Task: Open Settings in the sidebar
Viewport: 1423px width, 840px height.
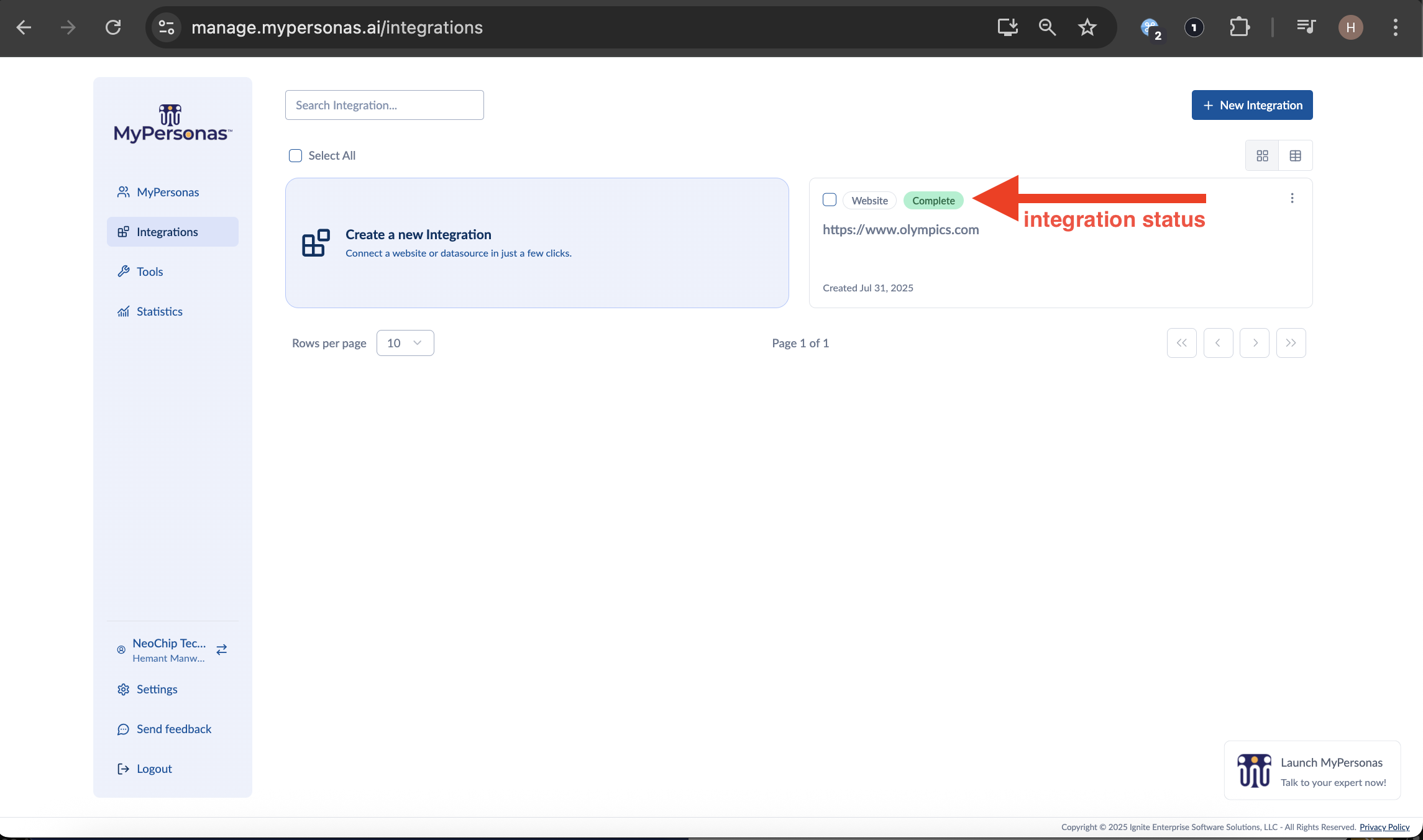Action: [x=173, y=689]
